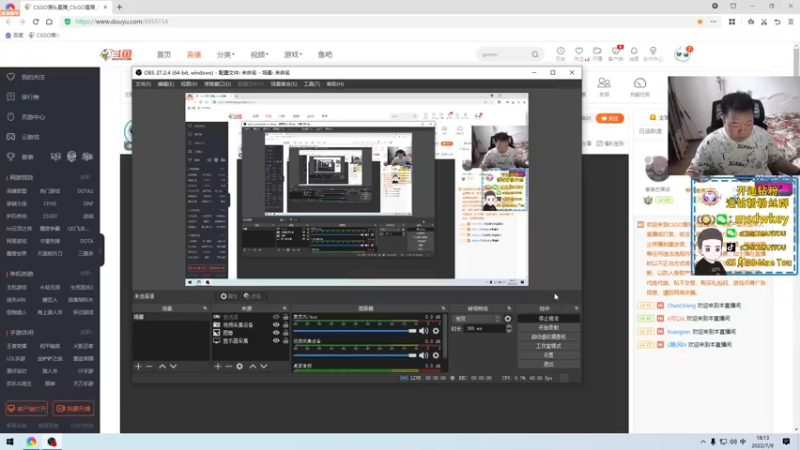Click the 工作室模式 button in OBS Controls
The width and height of the screenshot is (800, 450).
[x=548, y=346]
